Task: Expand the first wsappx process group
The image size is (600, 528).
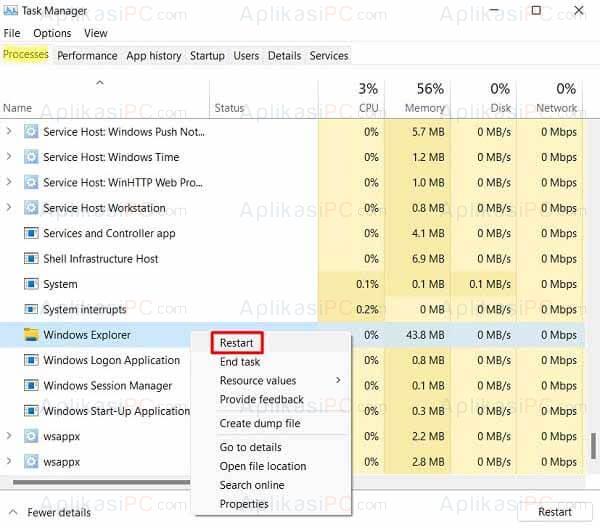Action: point(9,435)
